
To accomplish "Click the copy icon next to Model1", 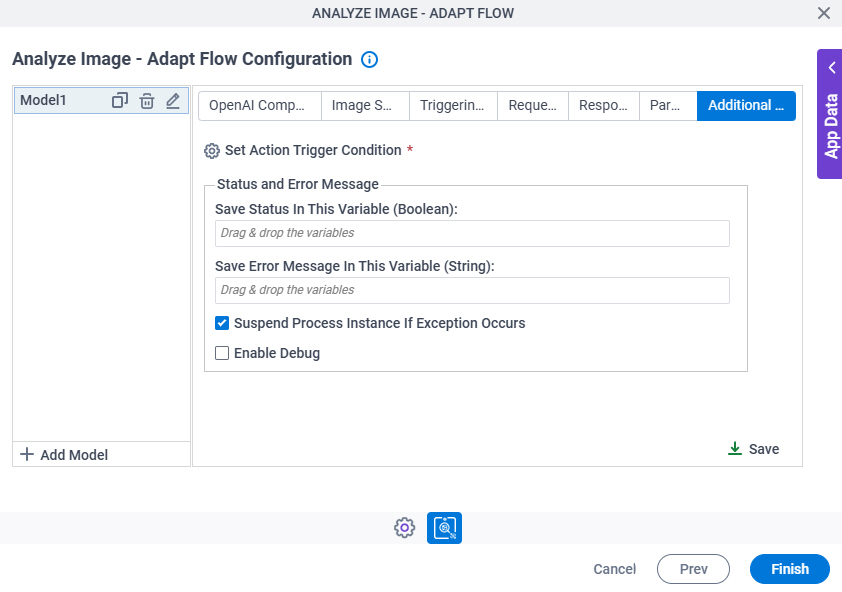I will [119, 100].
